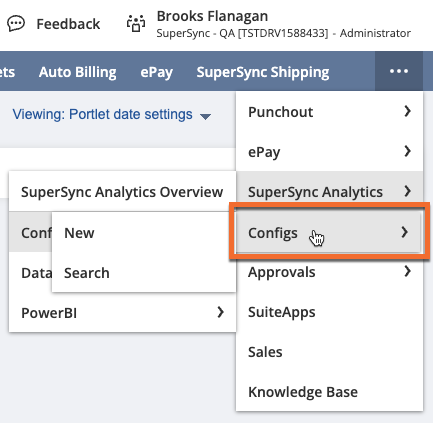Click the change role icon beside Brooks Flanagan

(x=136, y=24)
